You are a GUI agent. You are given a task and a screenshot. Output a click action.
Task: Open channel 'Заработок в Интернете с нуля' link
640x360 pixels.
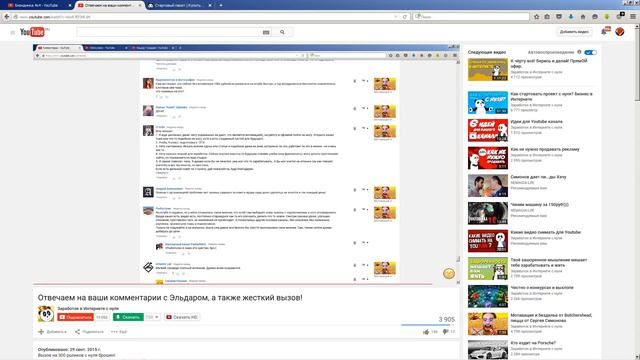(x=88, y=309)
